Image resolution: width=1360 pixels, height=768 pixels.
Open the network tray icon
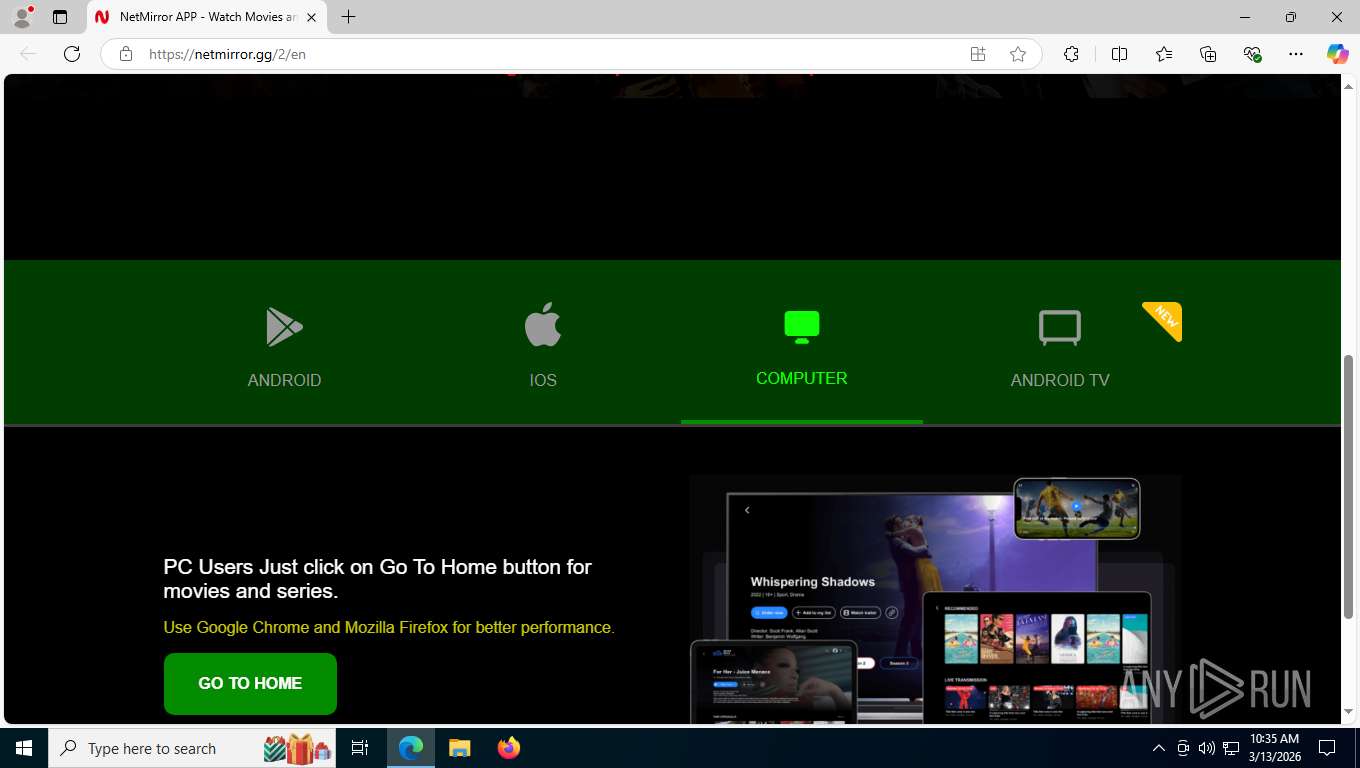pyautogui.click(x=1230, y=748)
